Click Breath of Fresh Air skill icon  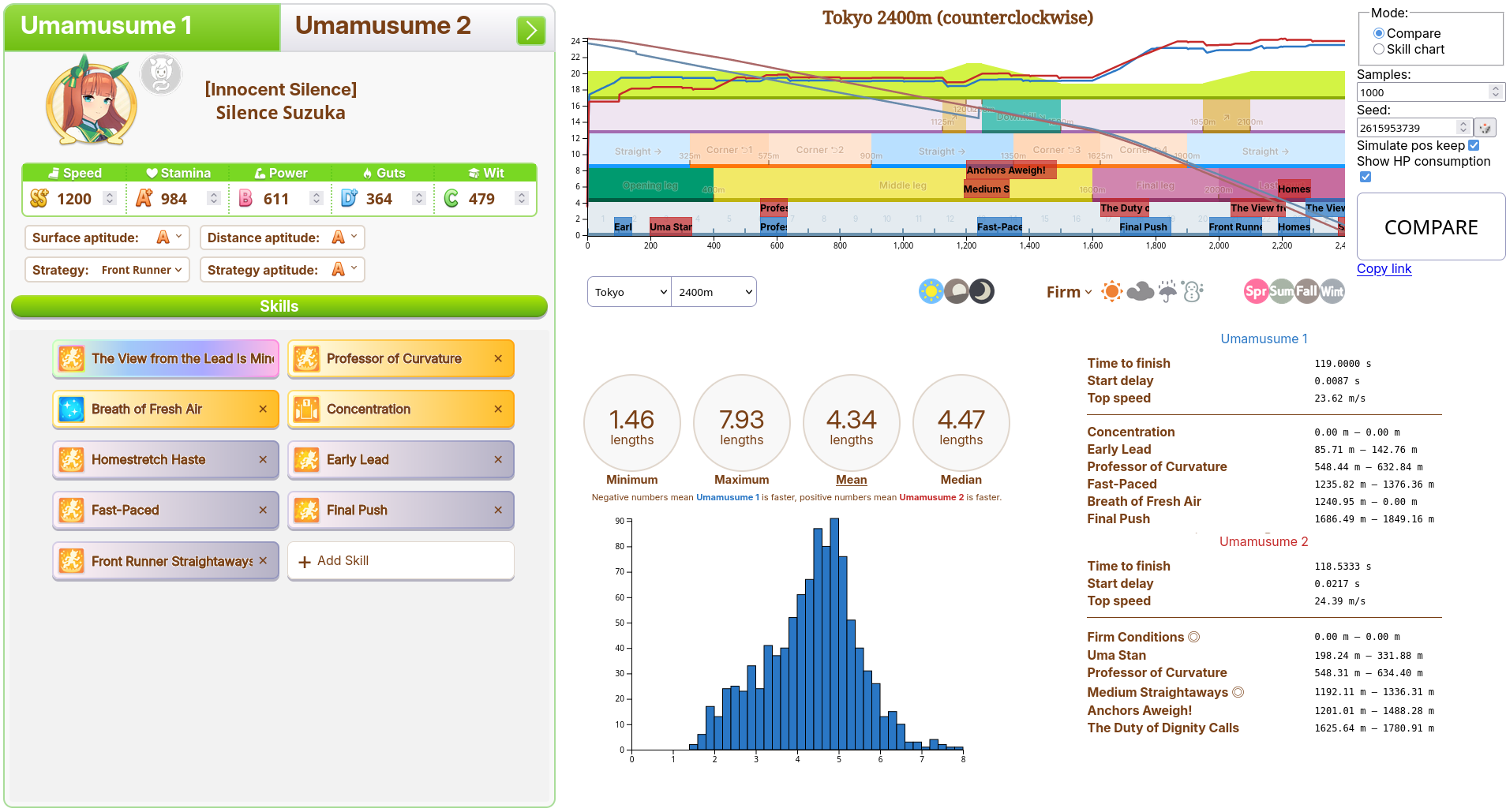coord(71,409)
